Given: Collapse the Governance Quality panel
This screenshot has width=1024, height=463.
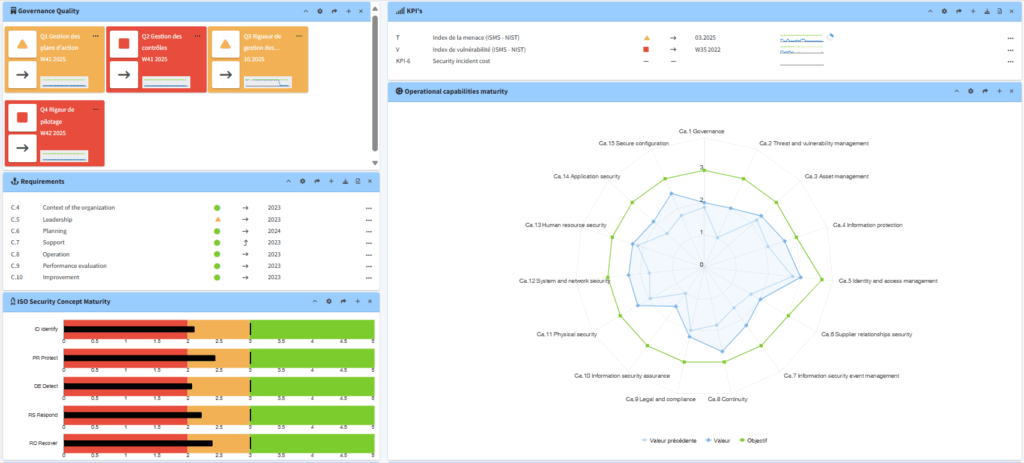Looking at the screenshot, I should 305,11.
